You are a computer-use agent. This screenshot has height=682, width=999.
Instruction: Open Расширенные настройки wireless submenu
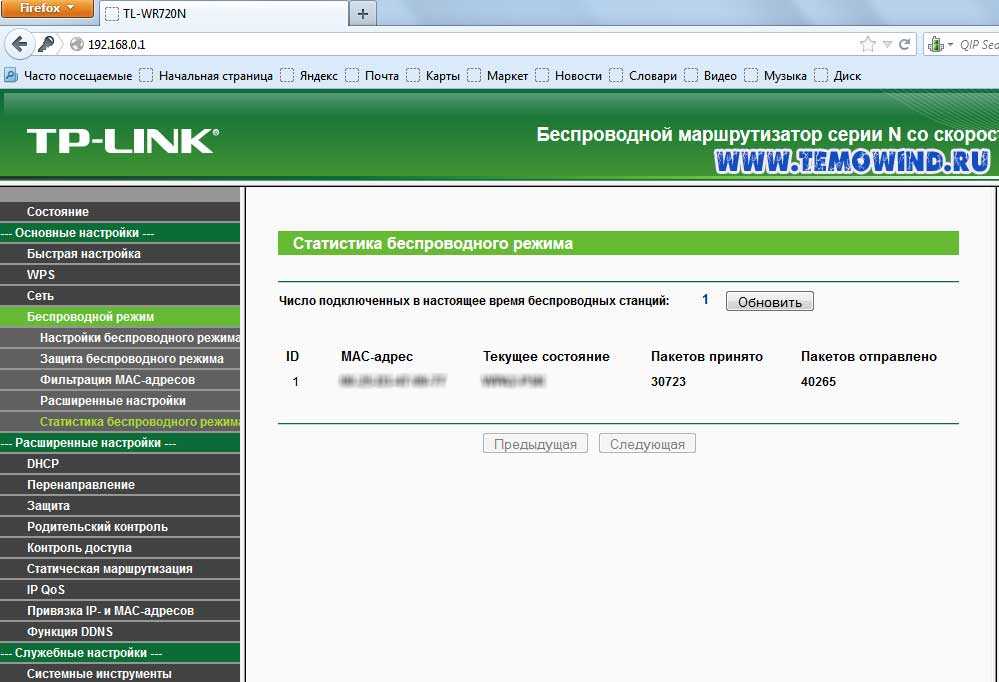tap(120, 401)
